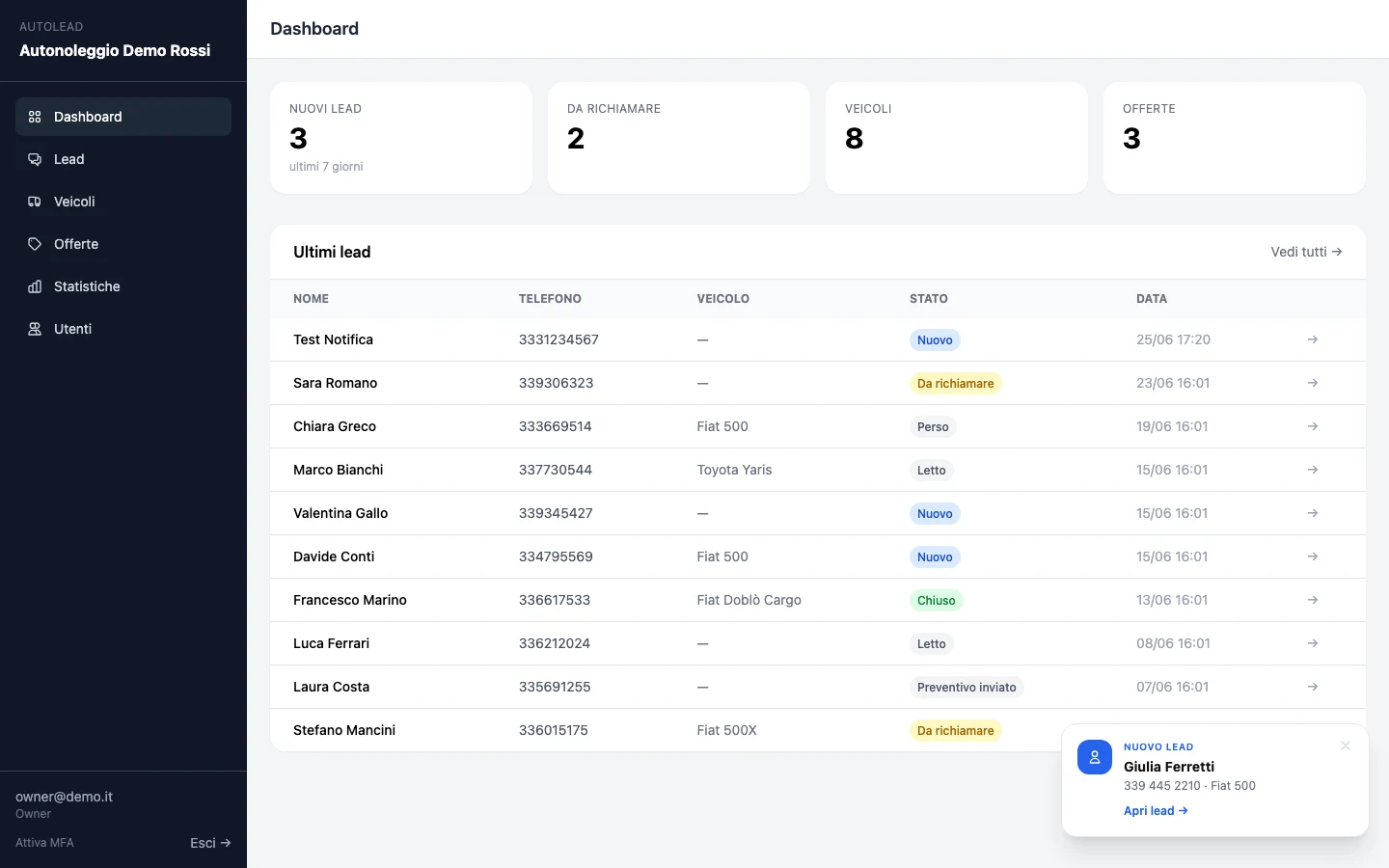Open the Utenti page
The image size is (1389, 868).
(x=123, y=329)
